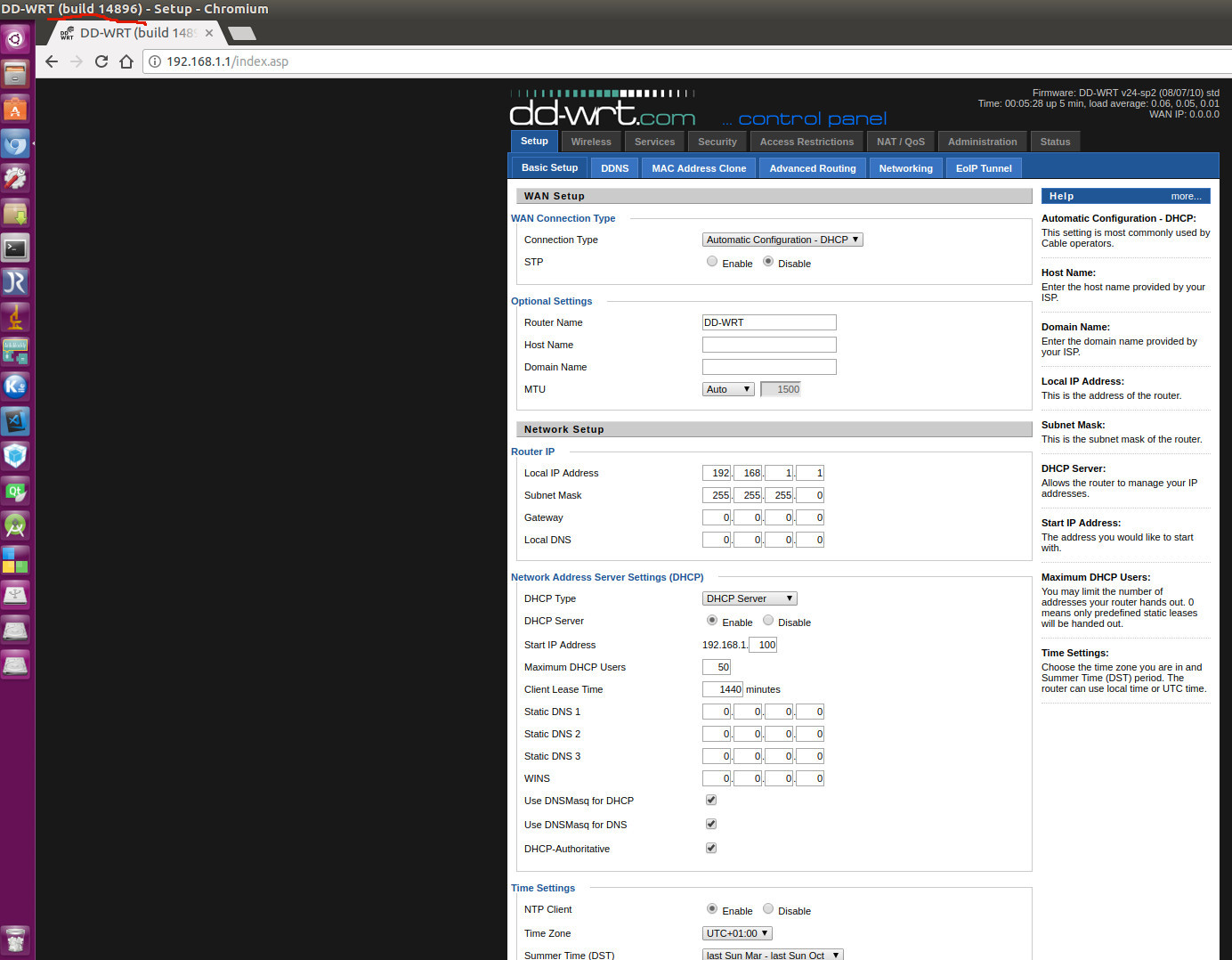Viewport: 1232px width, 960px height.
Task: Open the Services tab
Action: 655,142
